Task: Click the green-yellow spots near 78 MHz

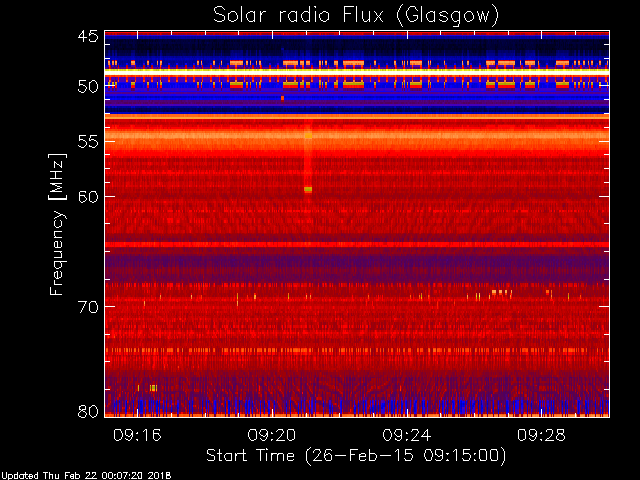Action: pos(153,388)
